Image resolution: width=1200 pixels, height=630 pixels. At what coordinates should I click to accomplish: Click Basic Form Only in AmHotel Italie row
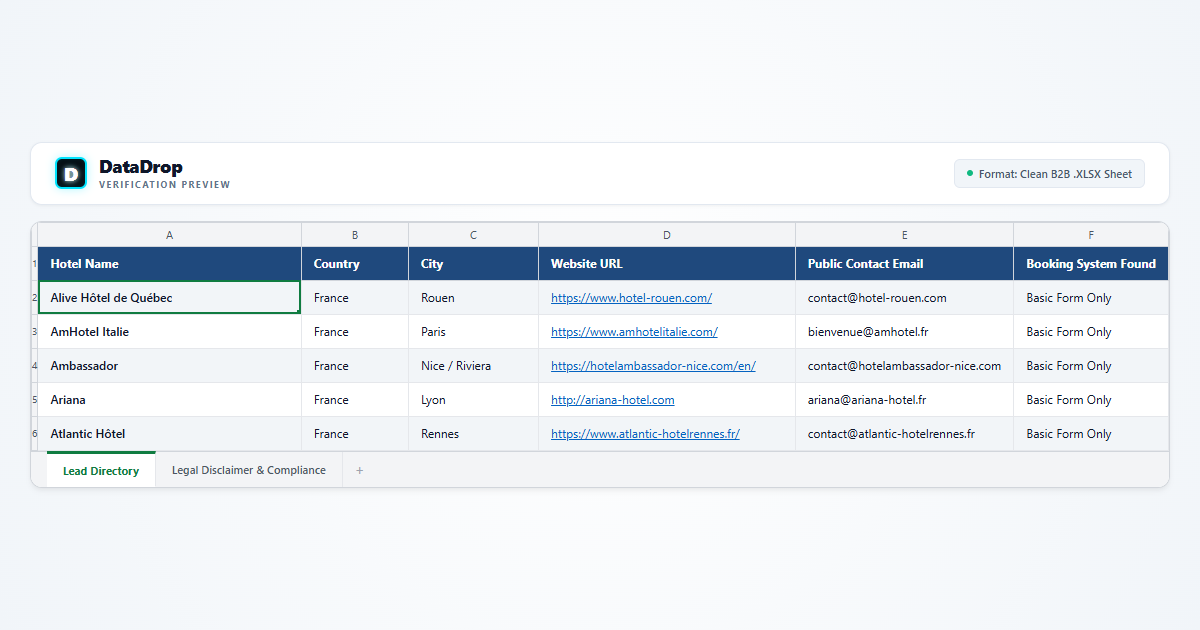point(1091,332)
